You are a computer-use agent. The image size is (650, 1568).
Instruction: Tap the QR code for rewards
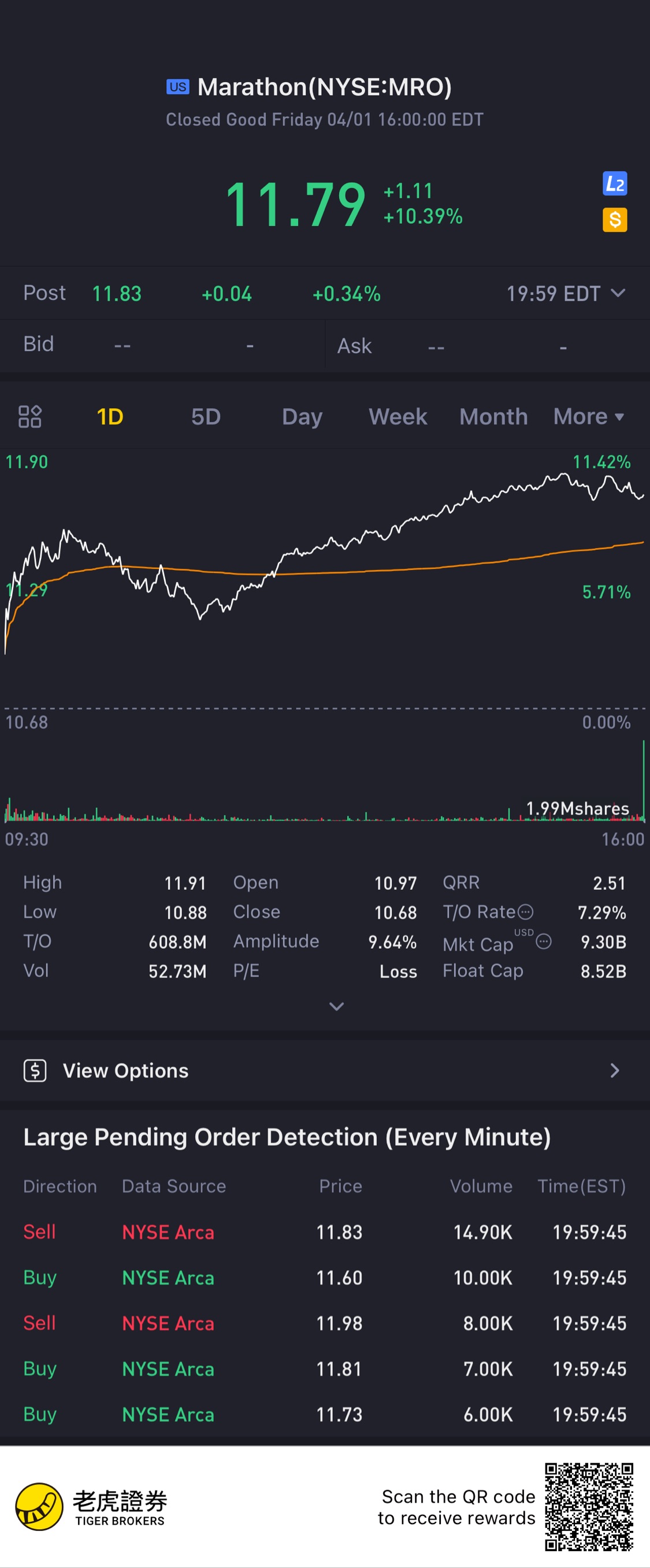(589, 1507)
